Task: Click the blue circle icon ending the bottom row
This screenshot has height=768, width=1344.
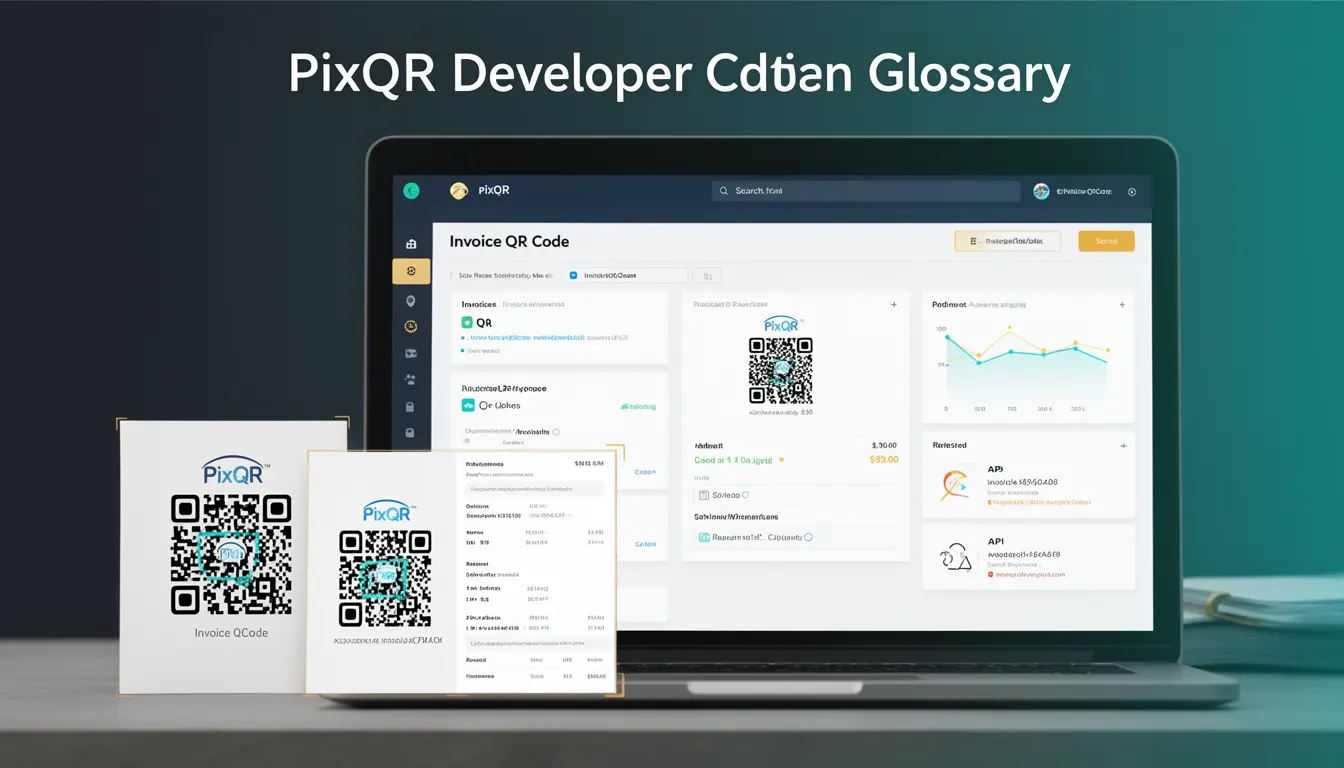Action: click(x=808, y=537)
